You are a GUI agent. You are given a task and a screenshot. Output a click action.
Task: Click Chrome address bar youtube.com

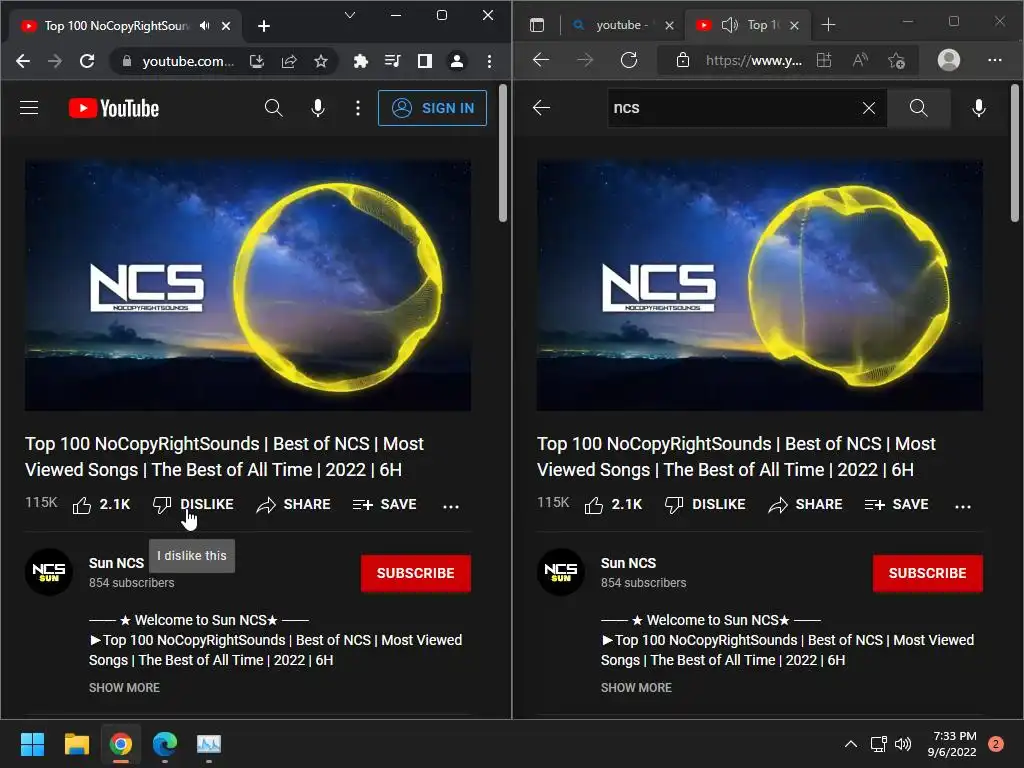188,61
